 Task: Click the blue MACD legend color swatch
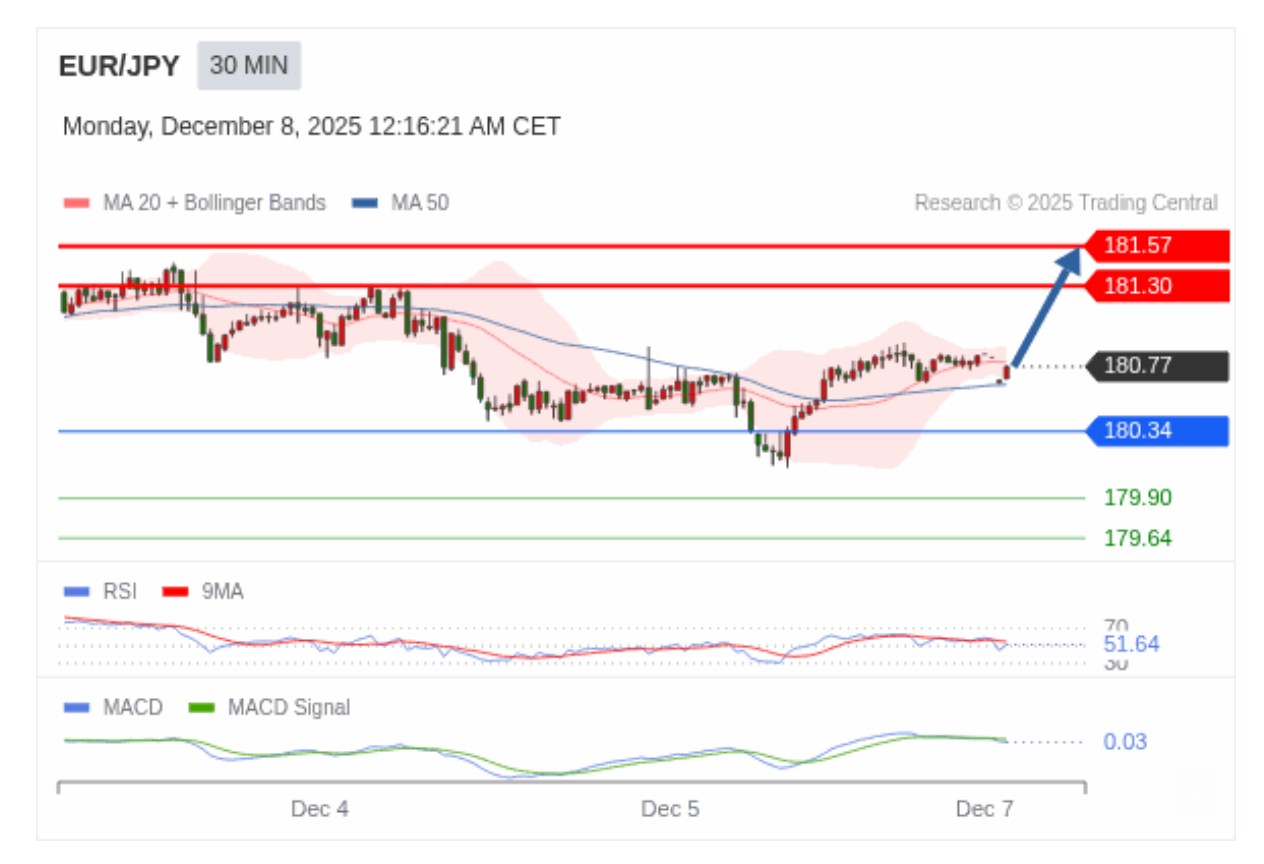pos(76,708)
